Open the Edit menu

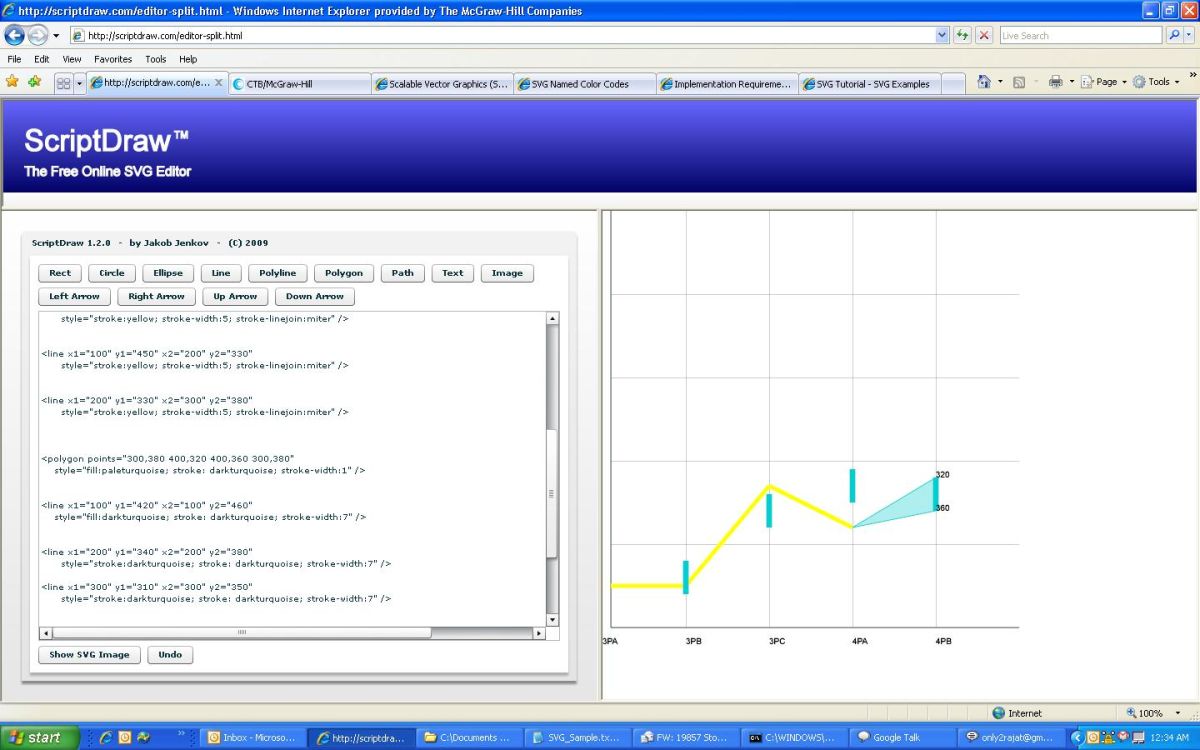[x=42, y=59]
